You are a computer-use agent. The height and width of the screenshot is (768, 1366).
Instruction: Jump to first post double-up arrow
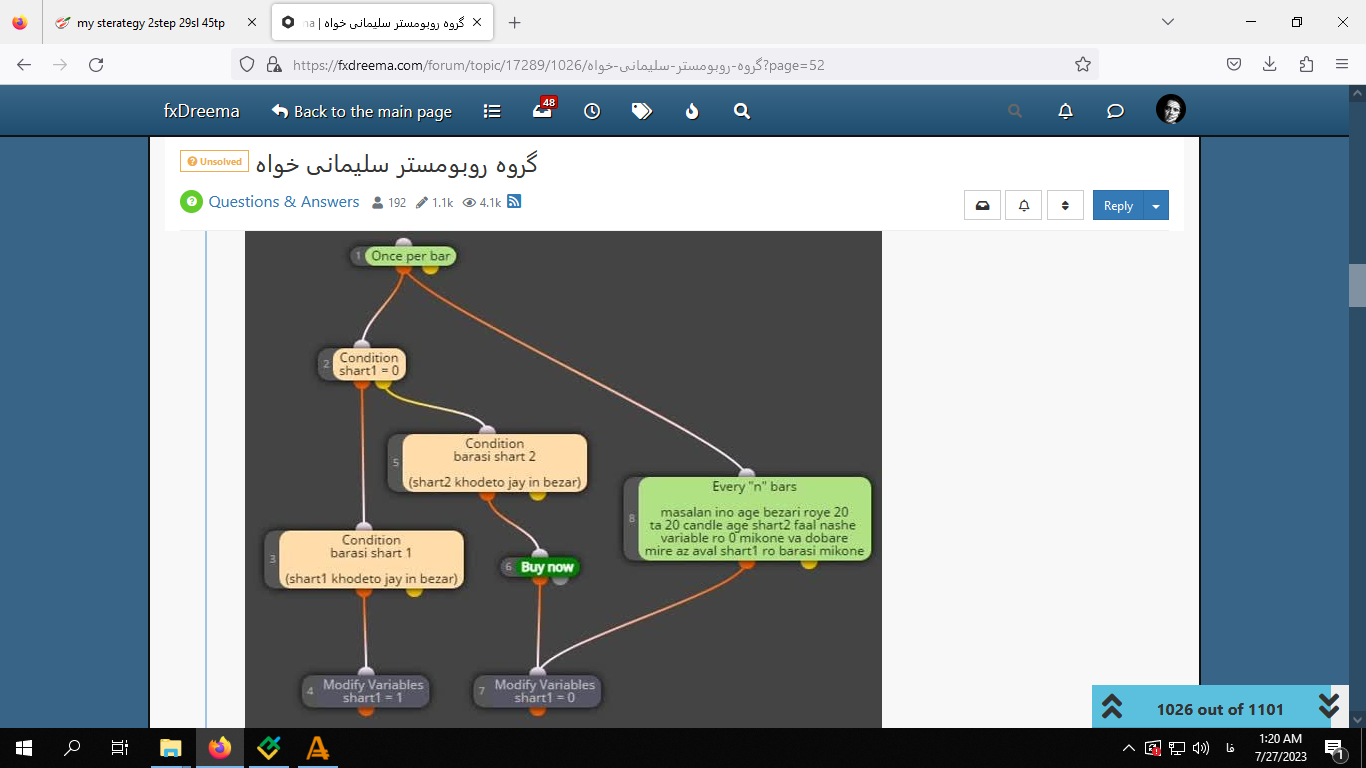[x=1112, y=707]
